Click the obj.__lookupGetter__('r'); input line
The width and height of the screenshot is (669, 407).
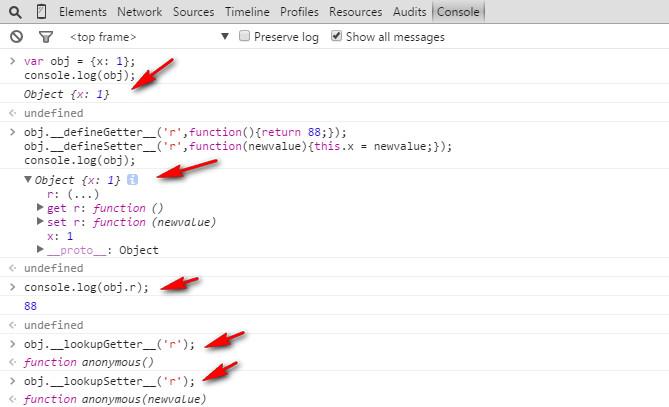pos(109,344)
